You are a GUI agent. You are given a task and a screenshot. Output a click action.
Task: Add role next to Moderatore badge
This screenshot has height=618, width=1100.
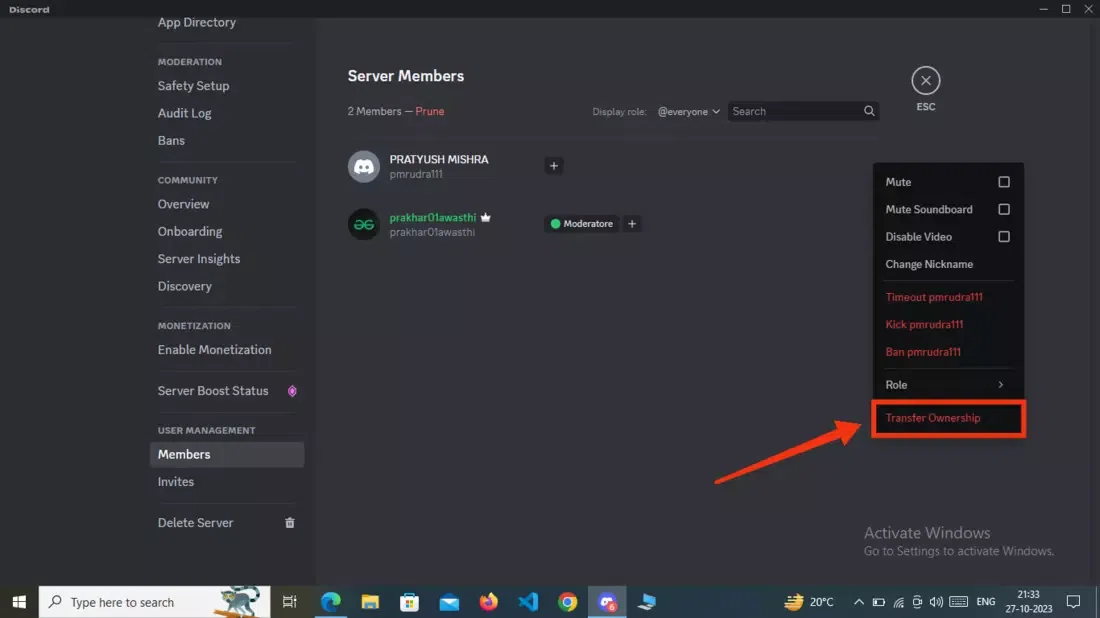(632, 224)
